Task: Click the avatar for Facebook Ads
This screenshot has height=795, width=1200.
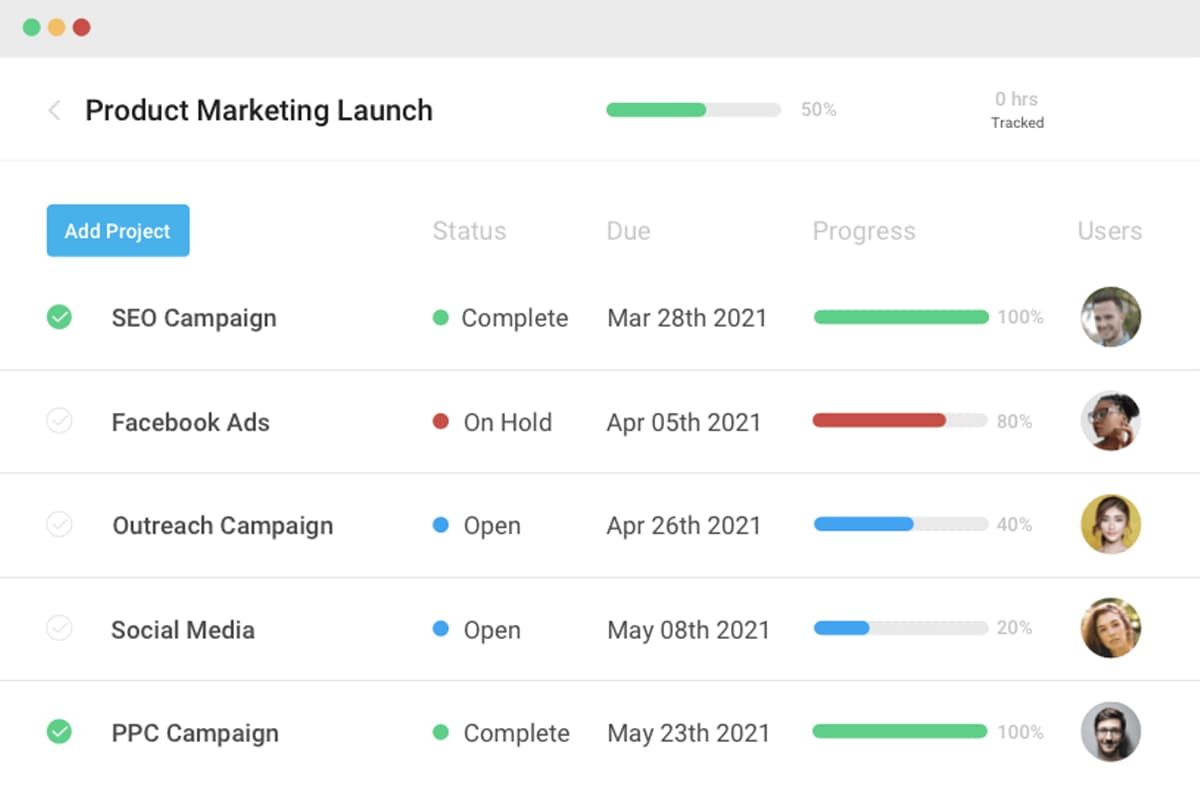Action: click(x=1110, y=421)
